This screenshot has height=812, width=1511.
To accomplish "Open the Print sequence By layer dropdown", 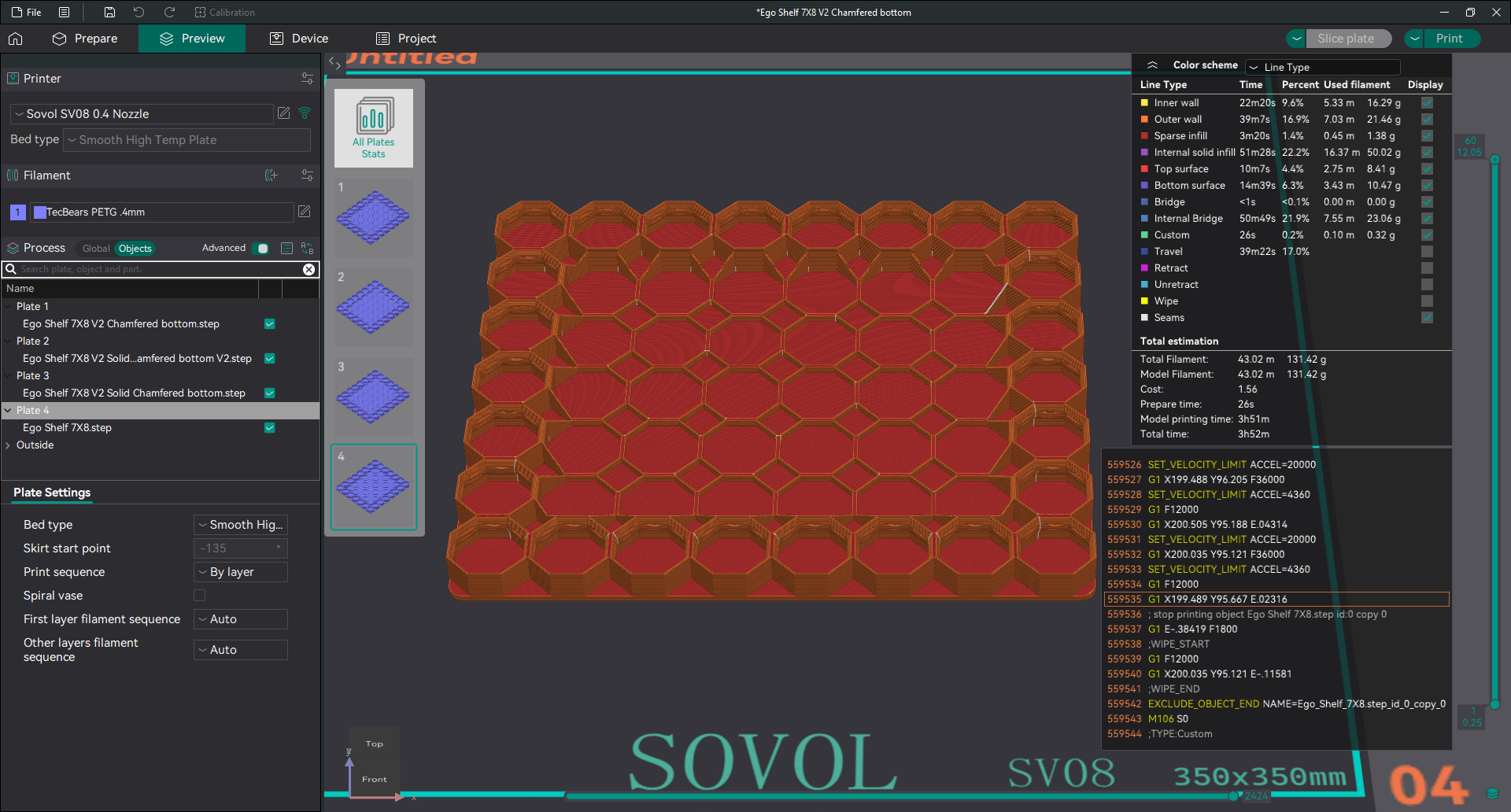I will point(241,572).
